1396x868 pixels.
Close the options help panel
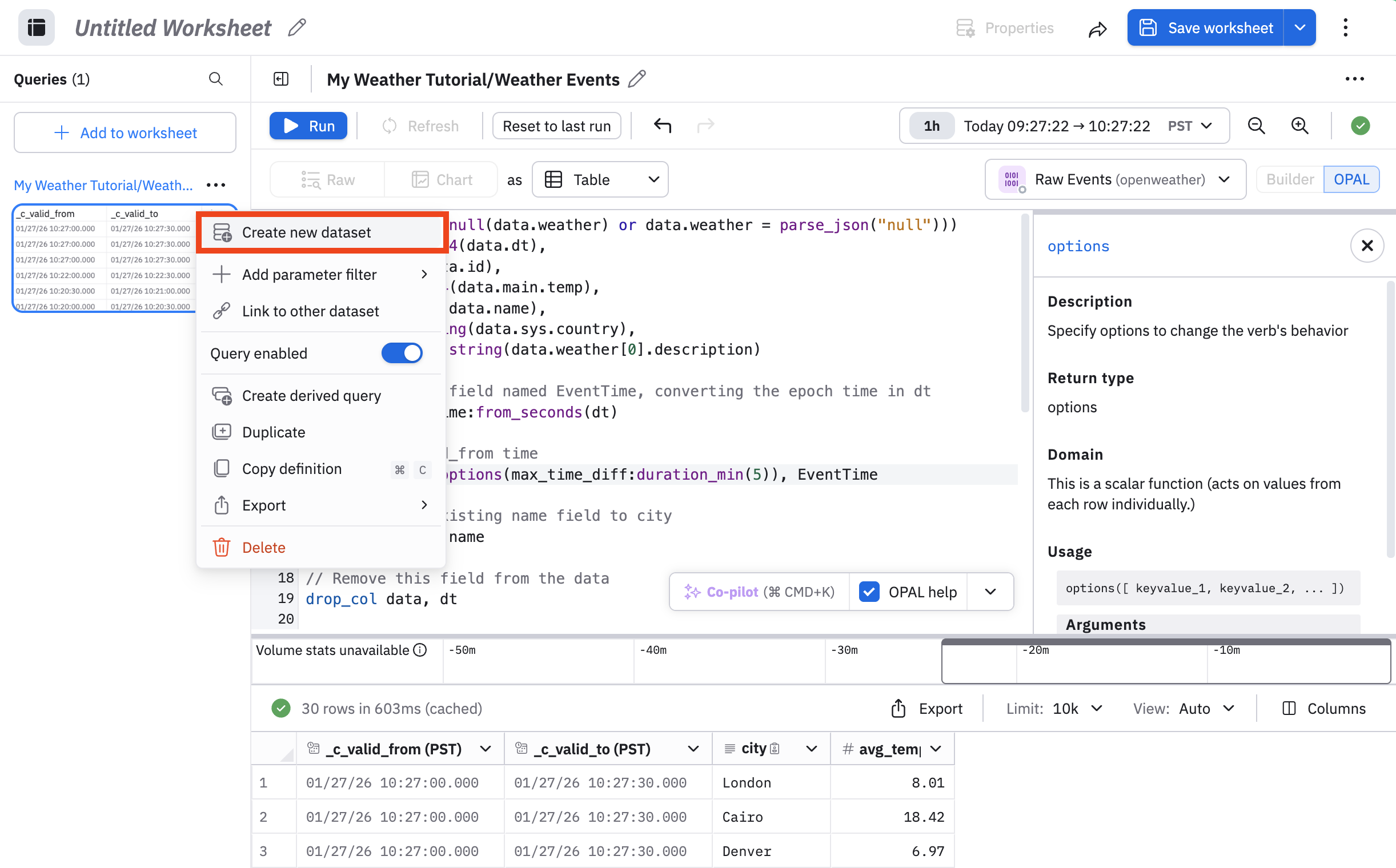click(1367, 246)
